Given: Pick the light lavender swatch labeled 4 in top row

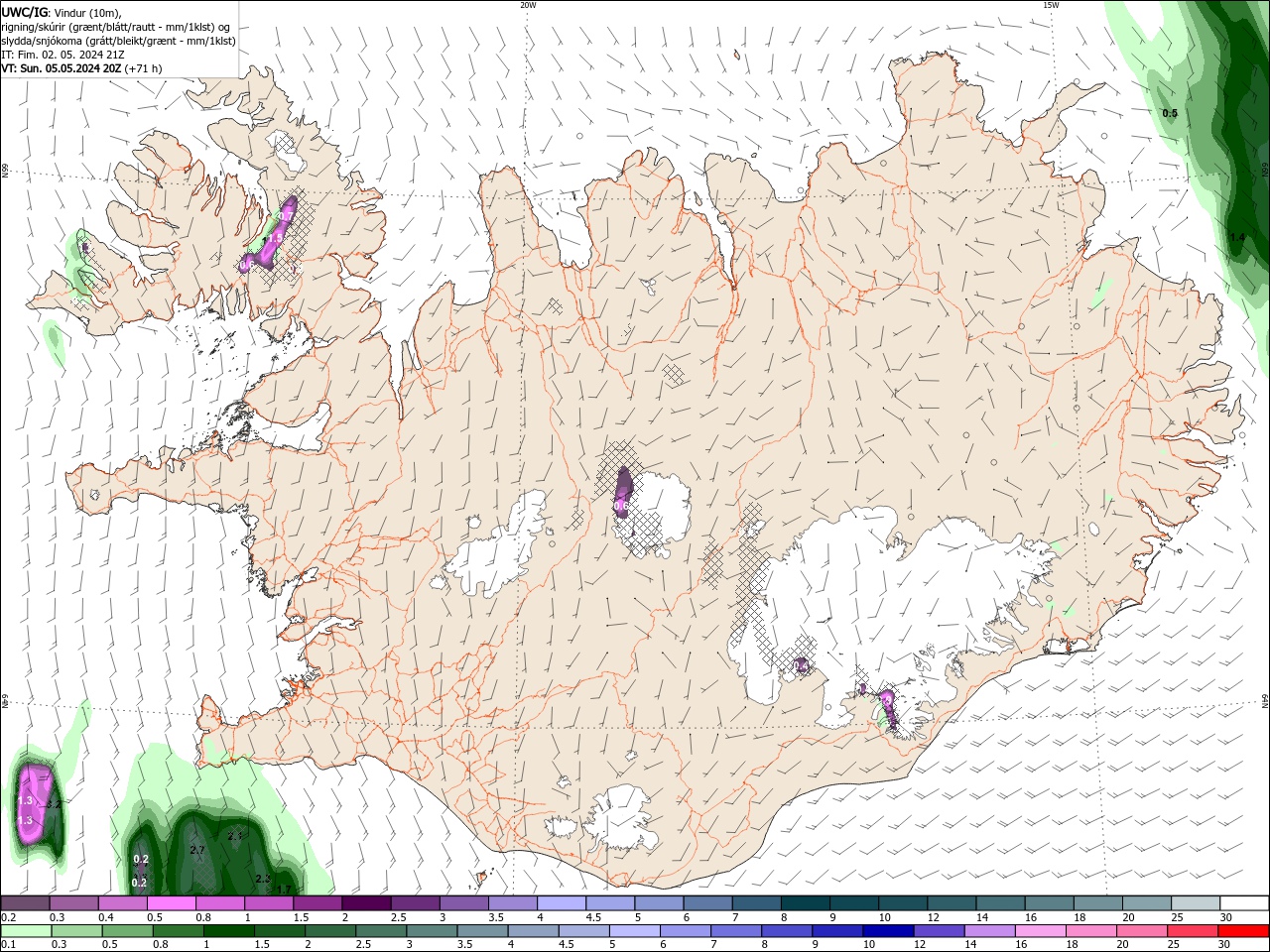Looking at the screenshot, I should pyautogui.click(x=560, y=903).
